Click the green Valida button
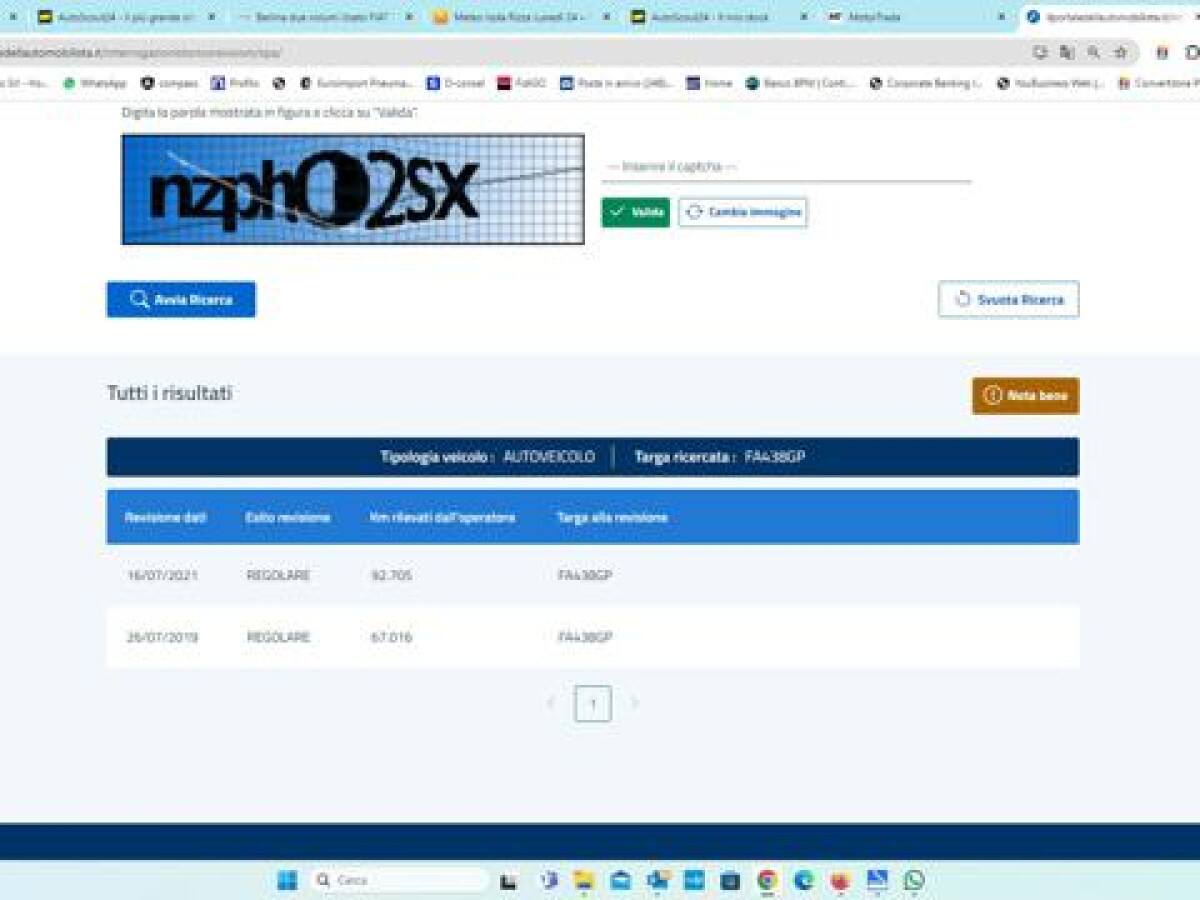 636,212
